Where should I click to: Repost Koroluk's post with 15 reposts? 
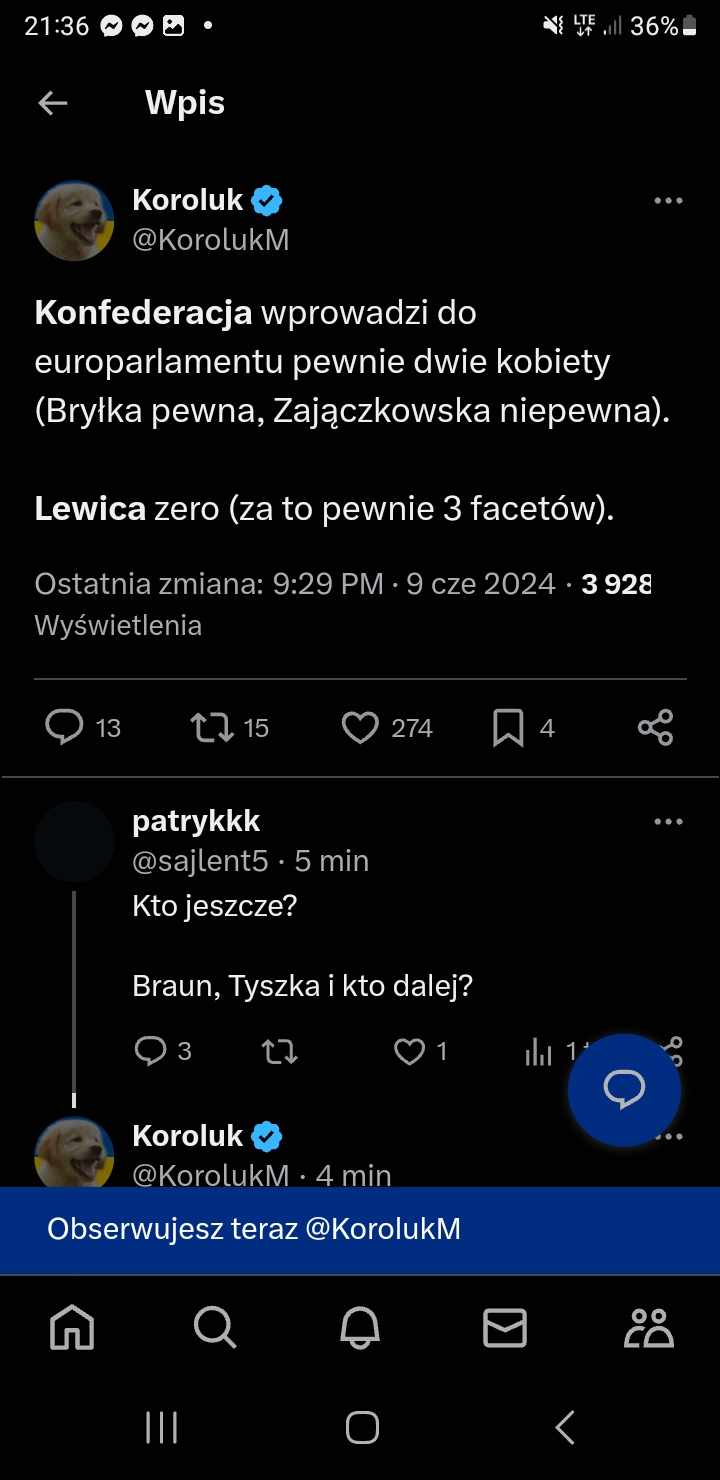210,728
